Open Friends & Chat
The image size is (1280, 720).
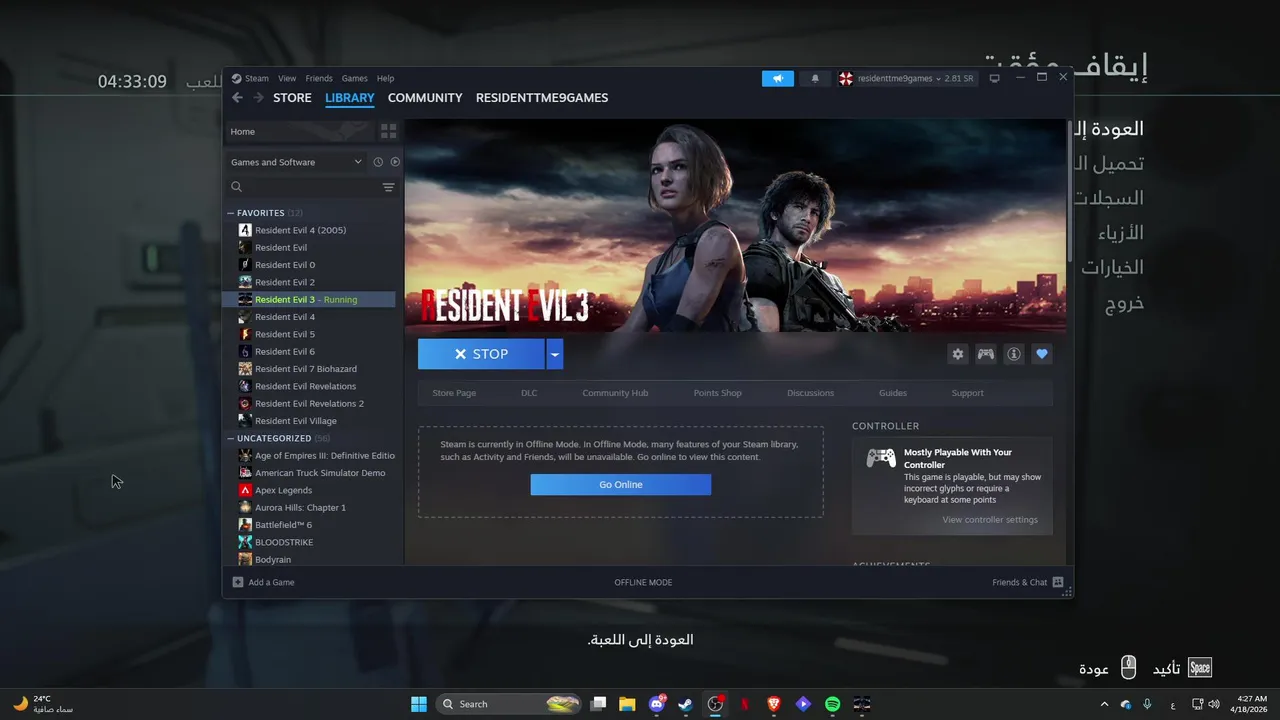(1027, 582)
